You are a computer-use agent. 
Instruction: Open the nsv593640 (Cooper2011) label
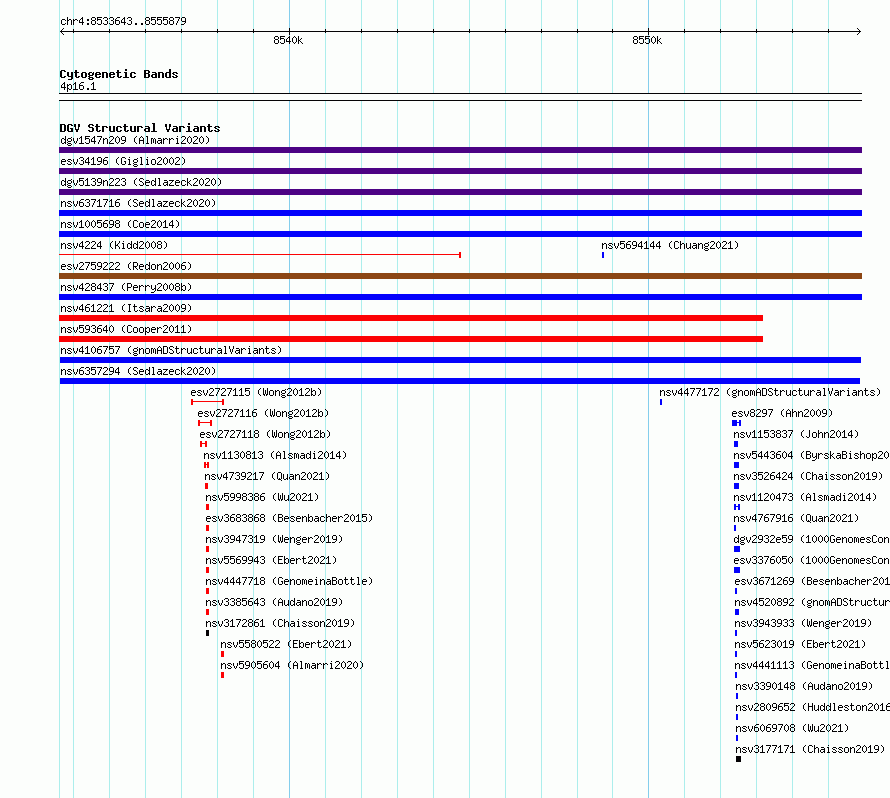(126, 329)
